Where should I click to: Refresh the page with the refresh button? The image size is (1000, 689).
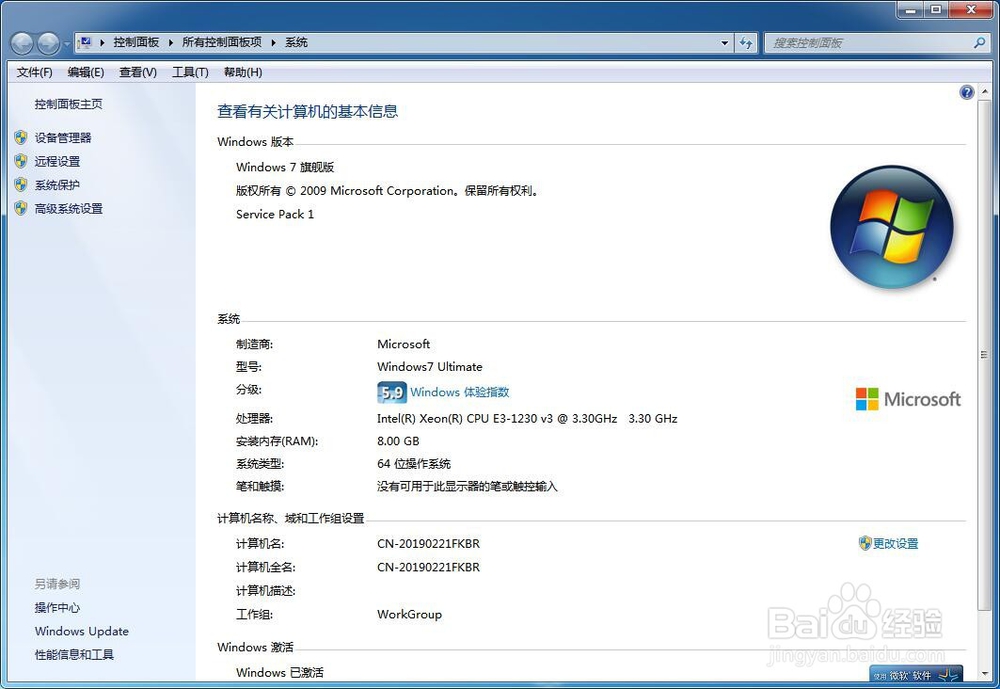pos(746,43)
